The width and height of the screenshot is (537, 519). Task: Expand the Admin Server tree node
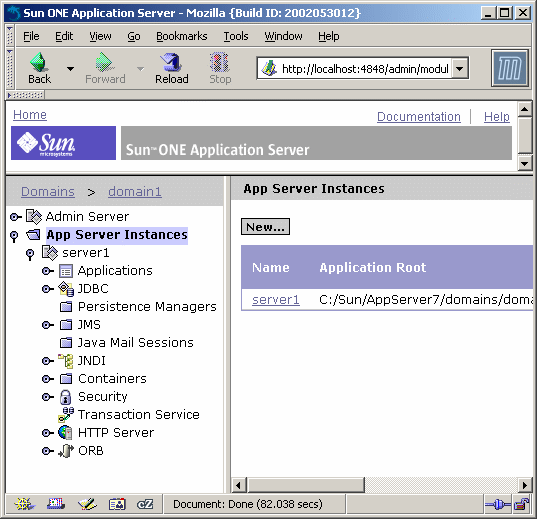click(x=15, y=217)
